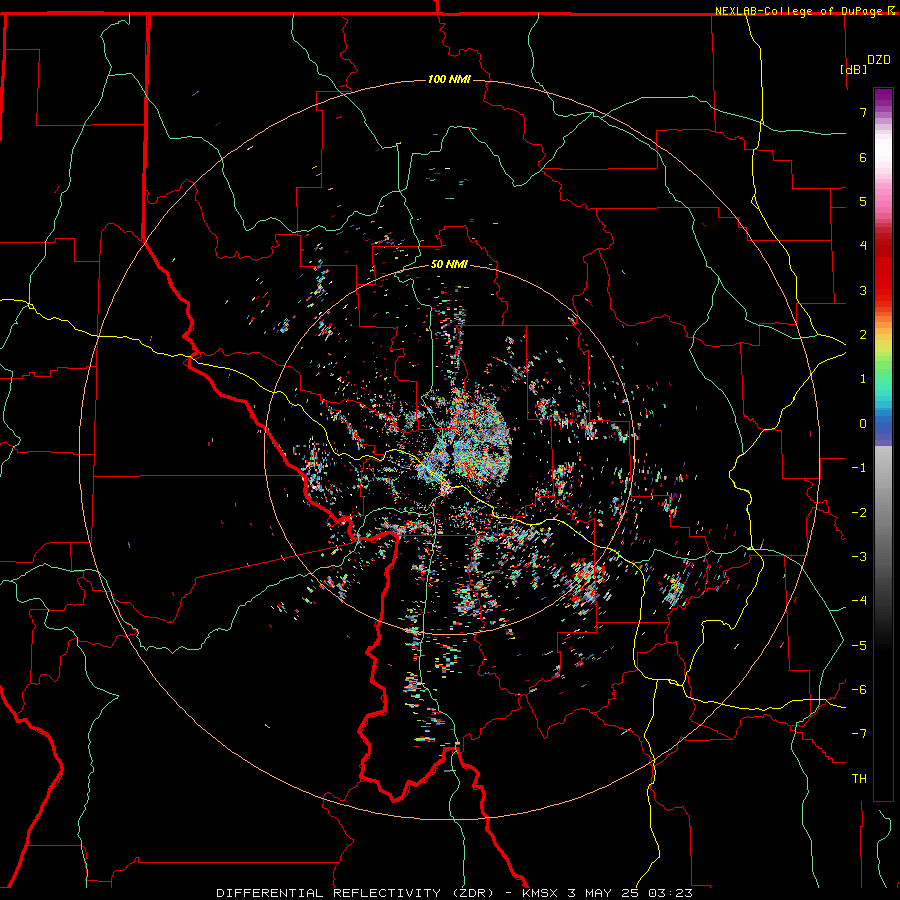
Task: Click the 6 value on the legend
Action: tap(863, 157)
